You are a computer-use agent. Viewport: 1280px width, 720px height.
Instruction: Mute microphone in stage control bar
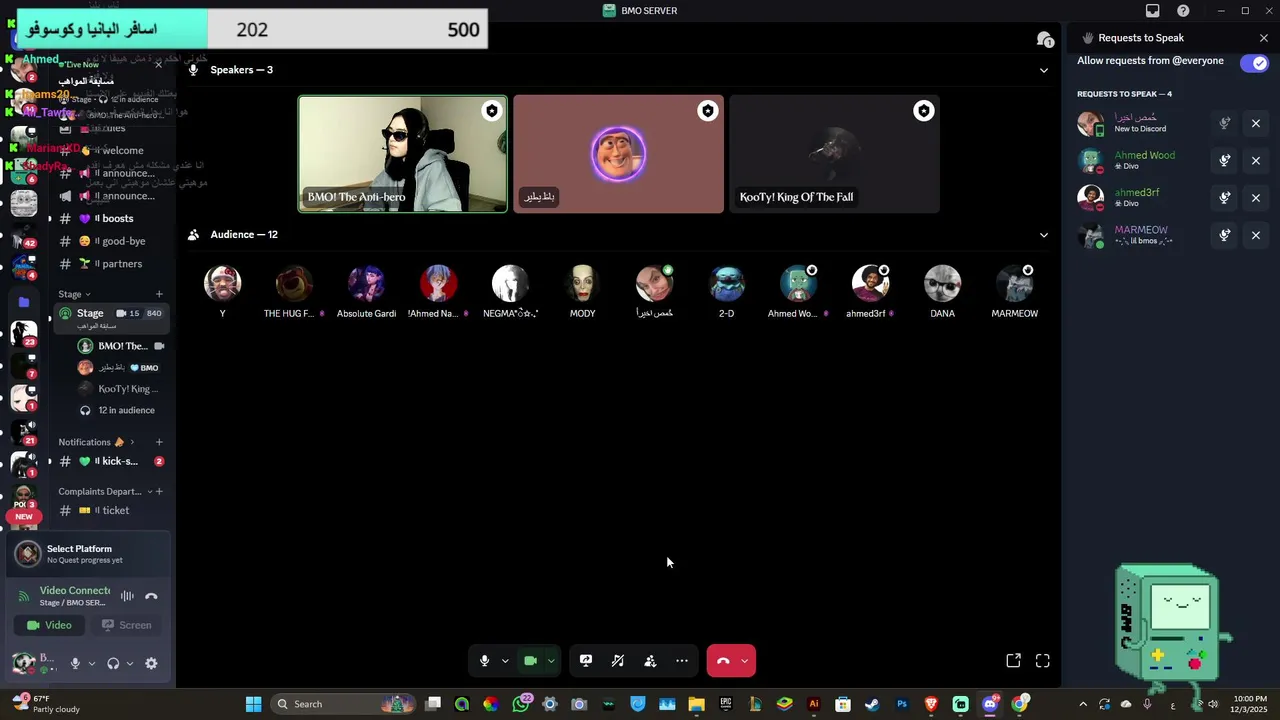coord(484,661)
